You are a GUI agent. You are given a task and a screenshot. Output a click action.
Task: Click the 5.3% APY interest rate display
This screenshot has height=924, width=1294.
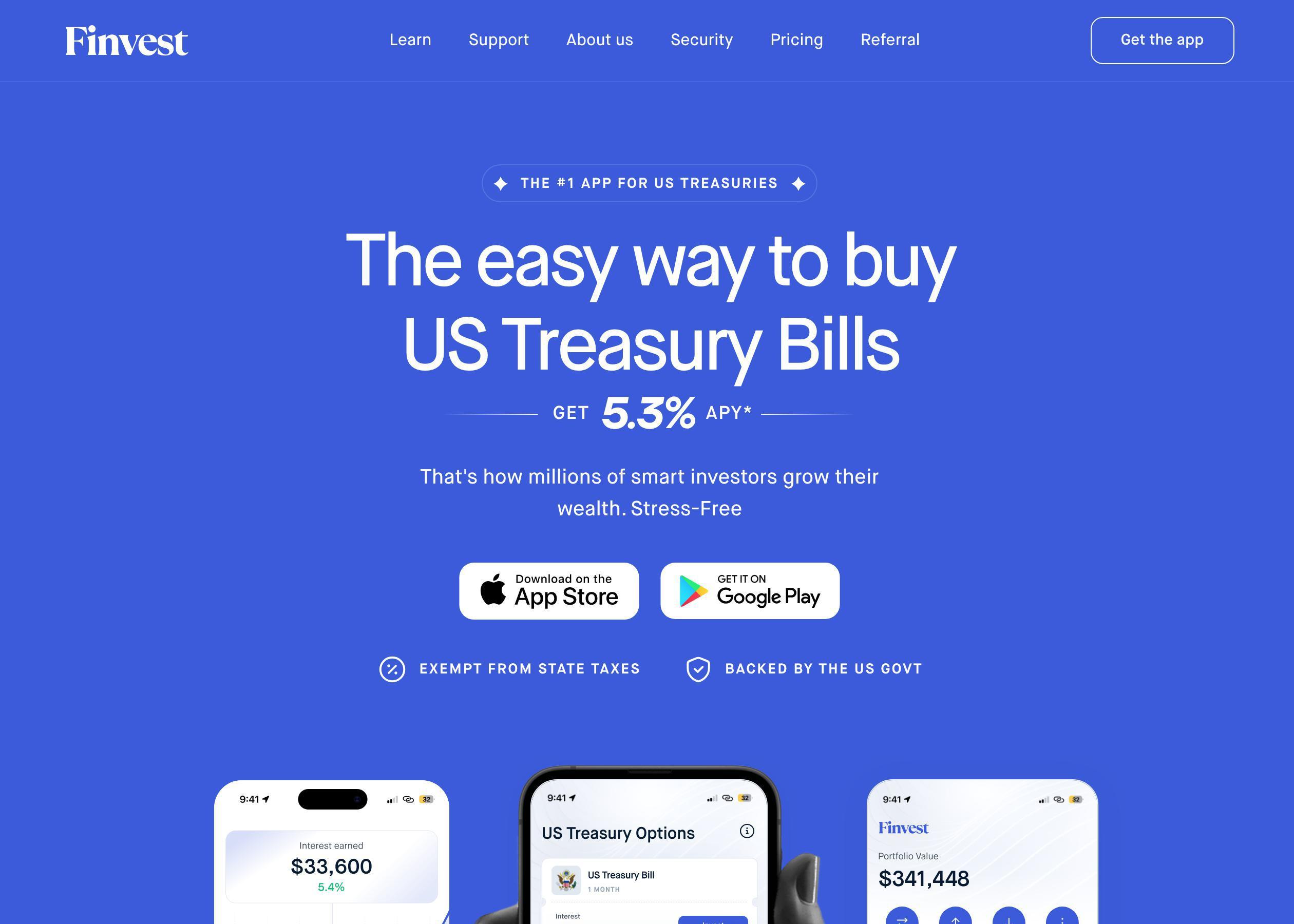coord(650,412)
